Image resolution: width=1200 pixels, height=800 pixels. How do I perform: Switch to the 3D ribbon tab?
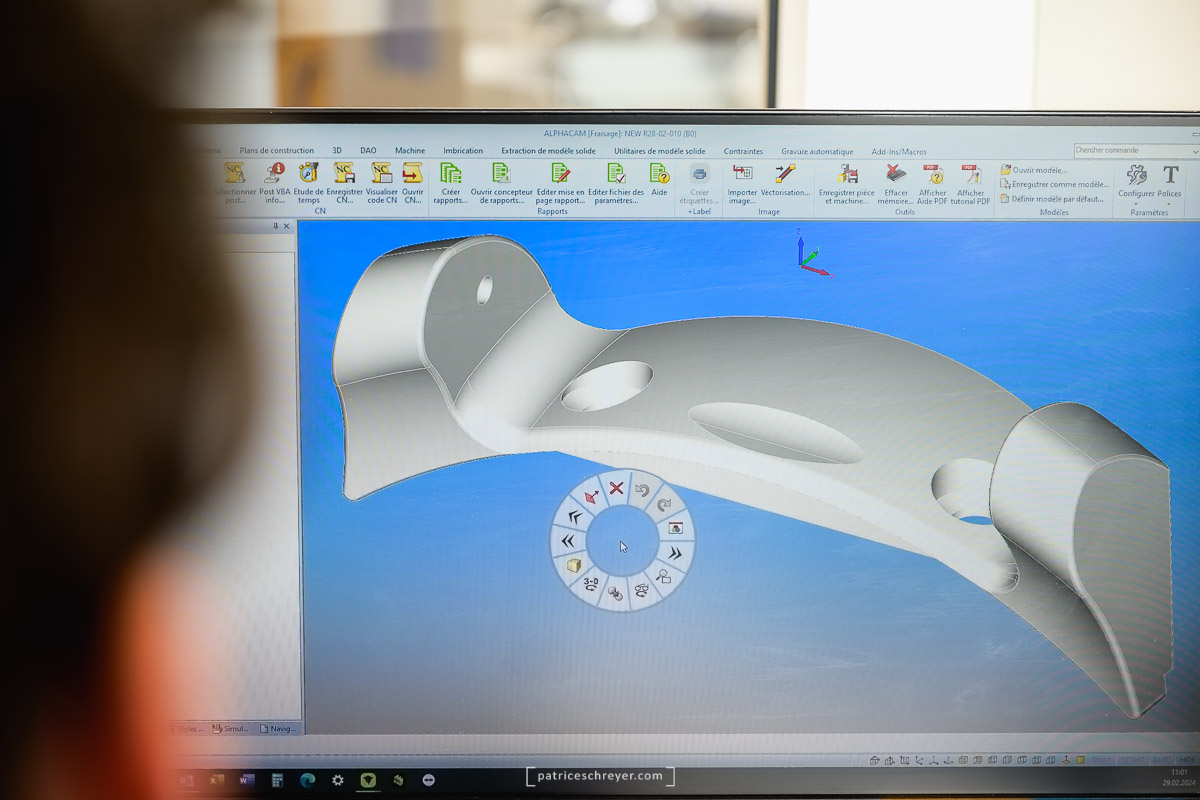(x=336, y=151)
